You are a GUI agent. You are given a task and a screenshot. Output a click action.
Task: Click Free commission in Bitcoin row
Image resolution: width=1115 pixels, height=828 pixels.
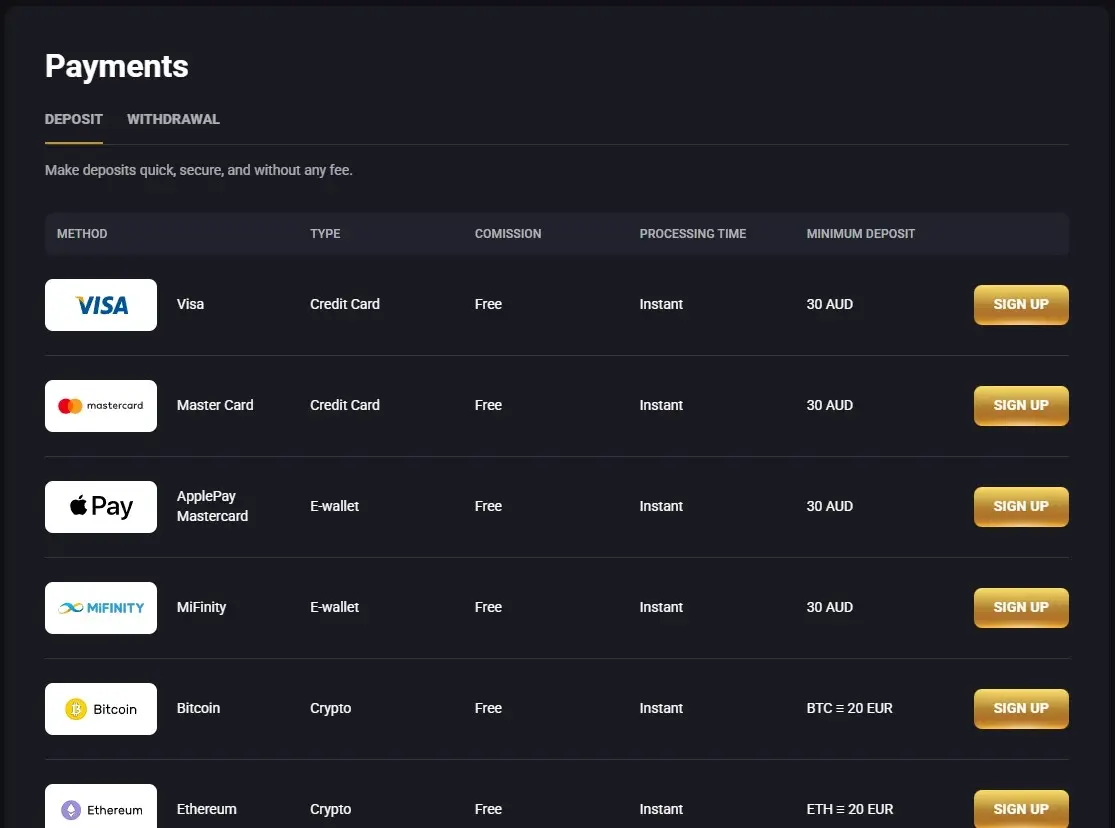pyautogui.click(x=489, y=708)
